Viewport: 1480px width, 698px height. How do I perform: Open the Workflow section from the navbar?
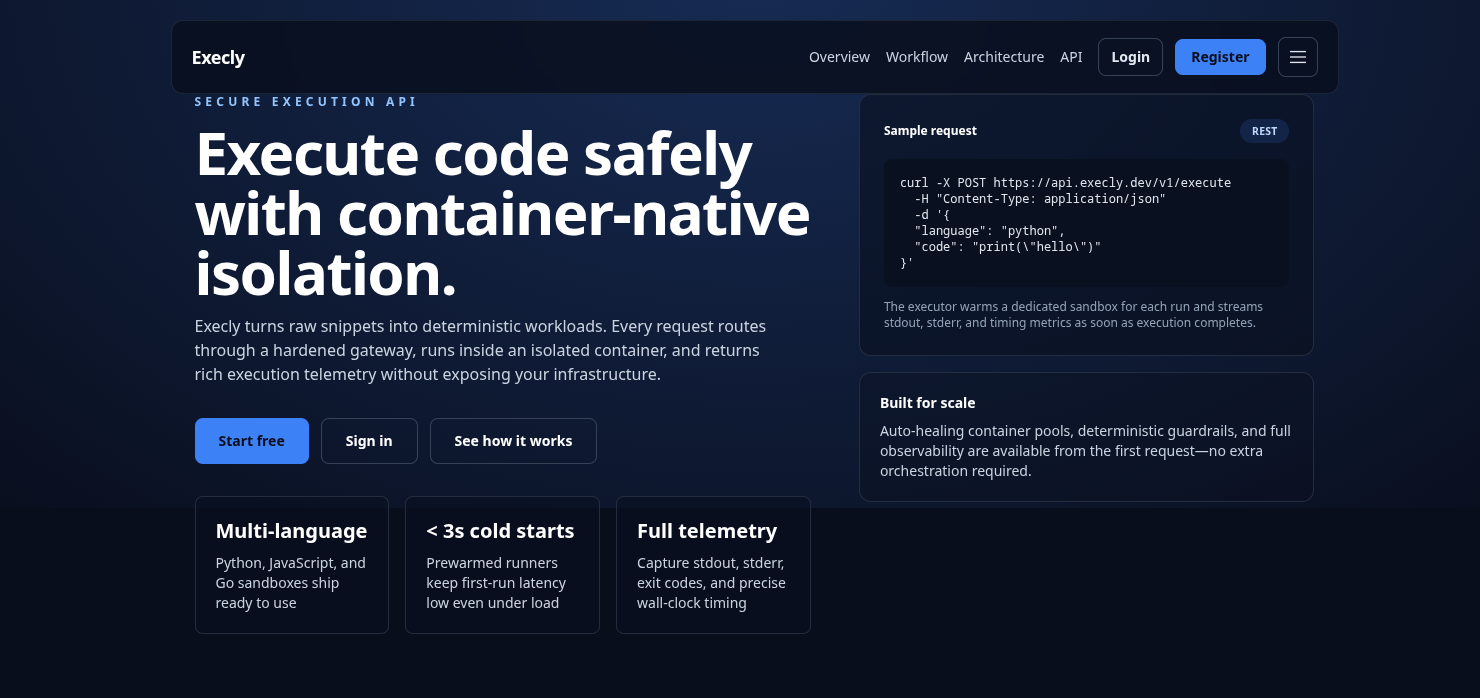tap(917, 57)
